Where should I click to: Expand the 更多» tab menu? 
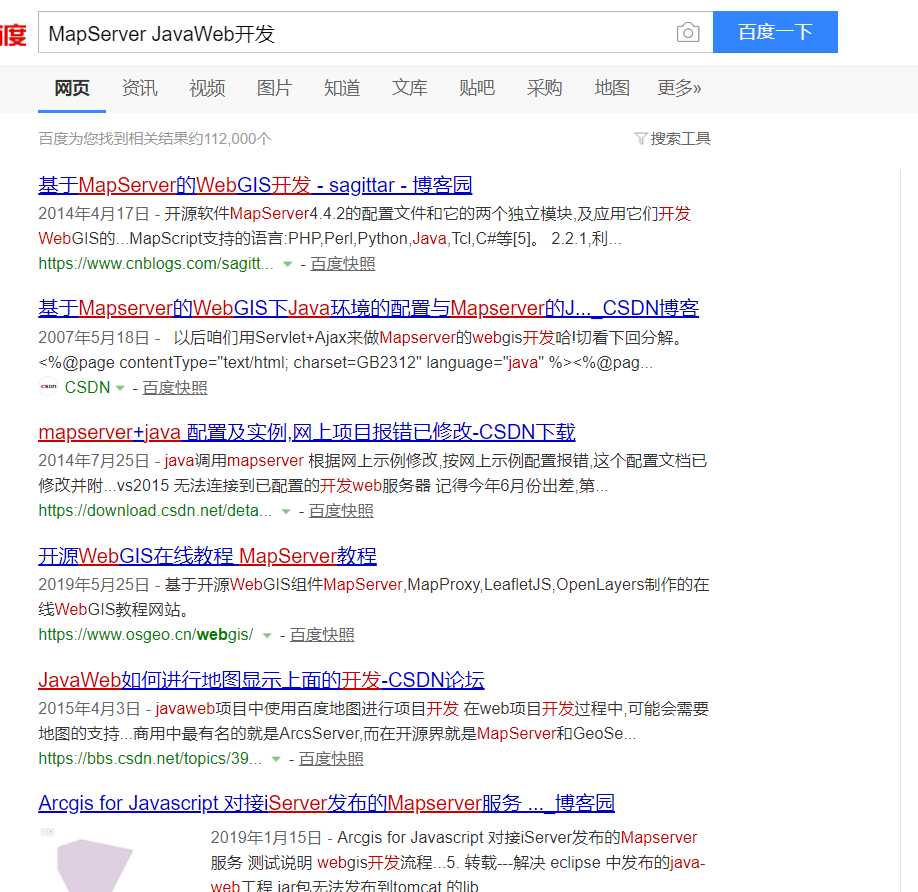pos(679,88)
